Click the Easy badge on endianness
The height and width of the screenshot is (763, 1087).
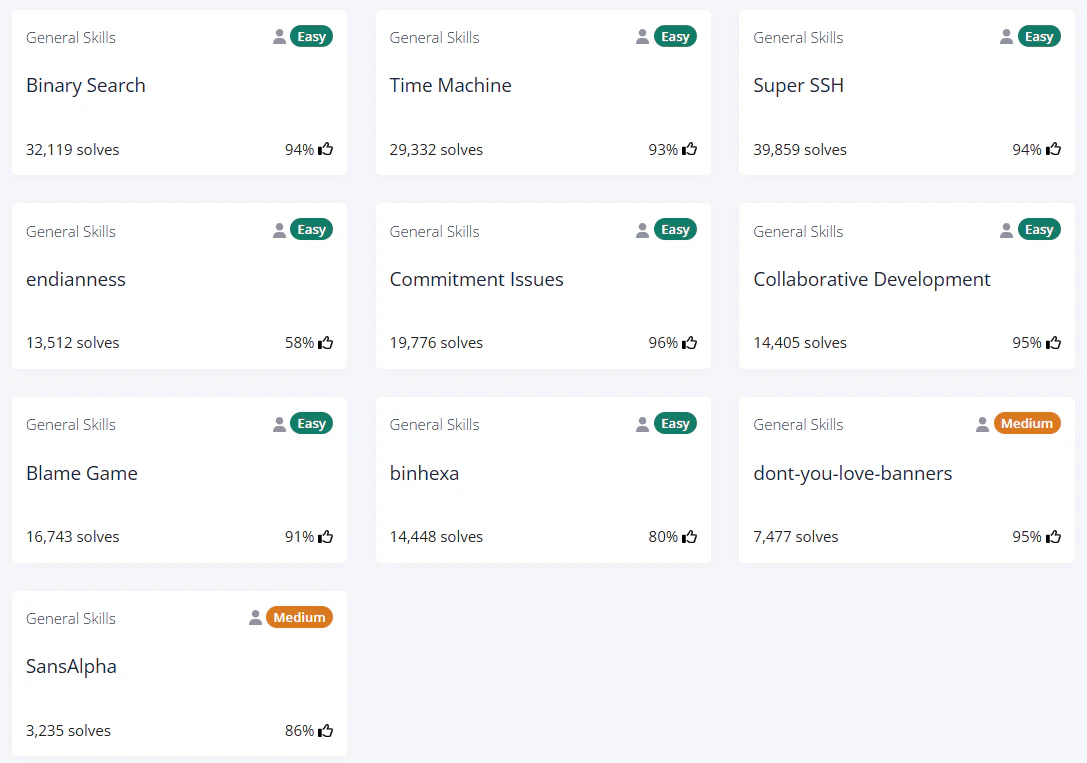311,229
